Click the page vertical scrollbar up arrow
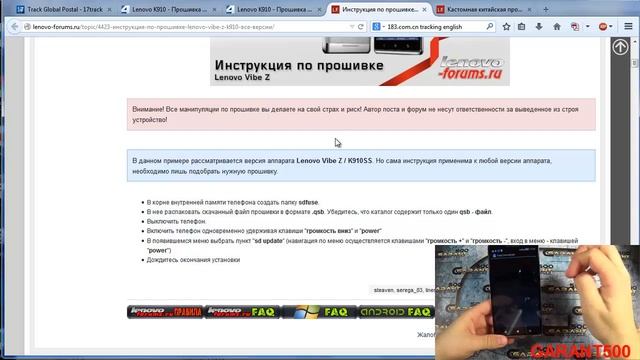The width and height of the screenshot is (640, 360). pyautogui.click(x=635, y=42)
